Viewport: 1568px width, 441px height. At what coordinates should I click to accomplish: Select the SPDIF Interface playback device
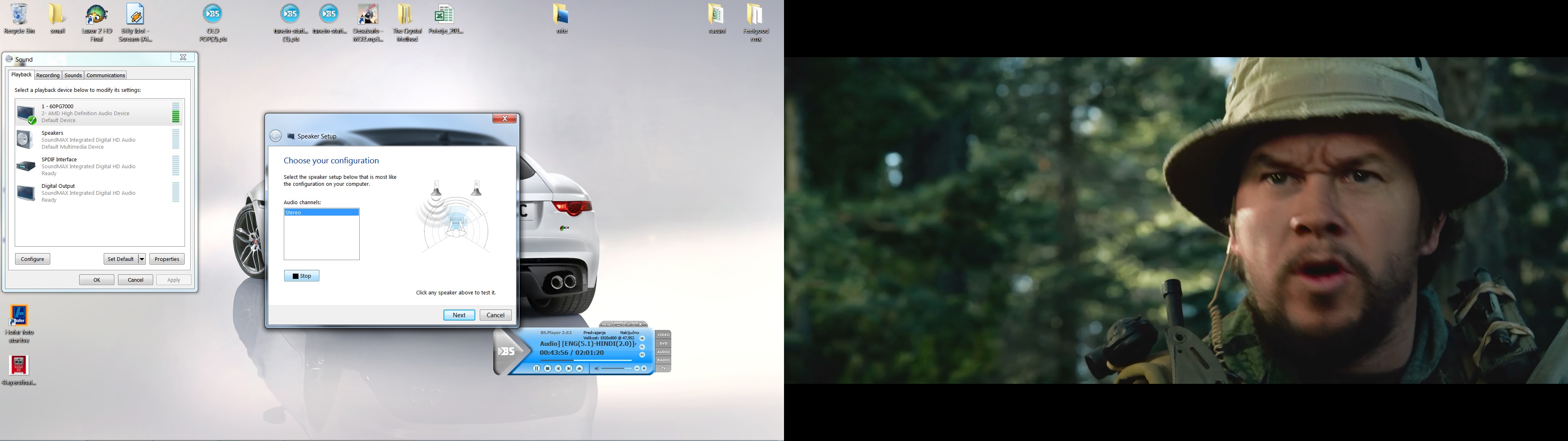coord(99,166)
